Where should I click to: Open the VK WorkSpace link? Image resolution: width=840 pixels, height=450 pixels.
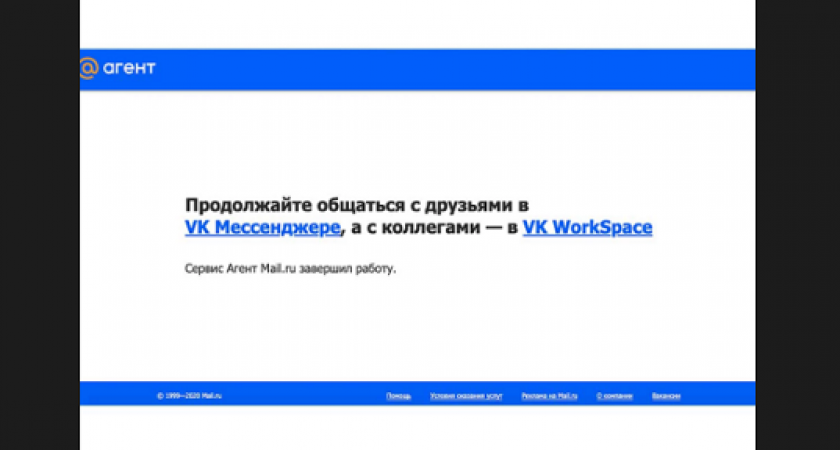click(x=587, y=228)
